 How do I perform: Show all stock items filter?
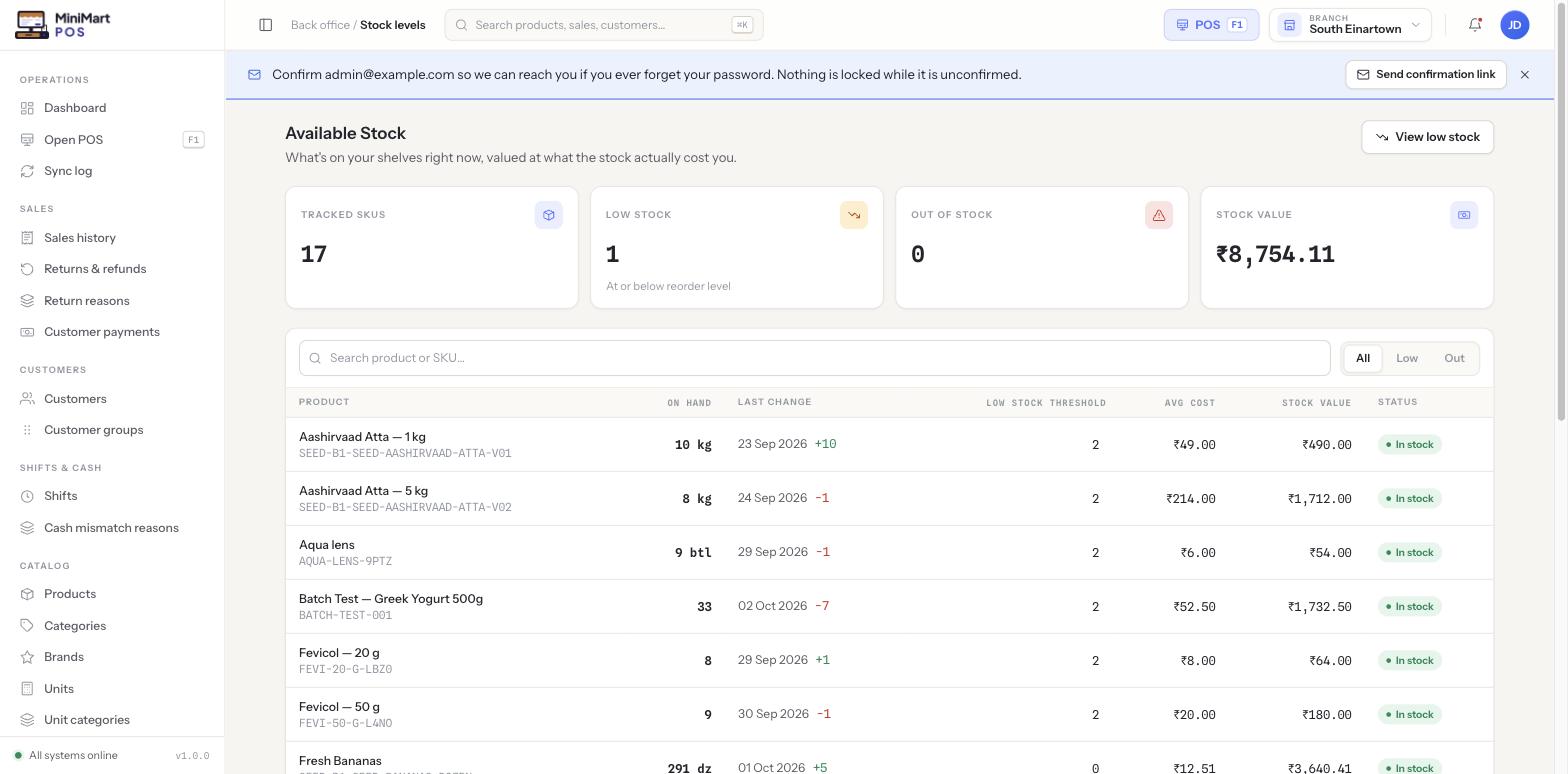point(1362,358)
